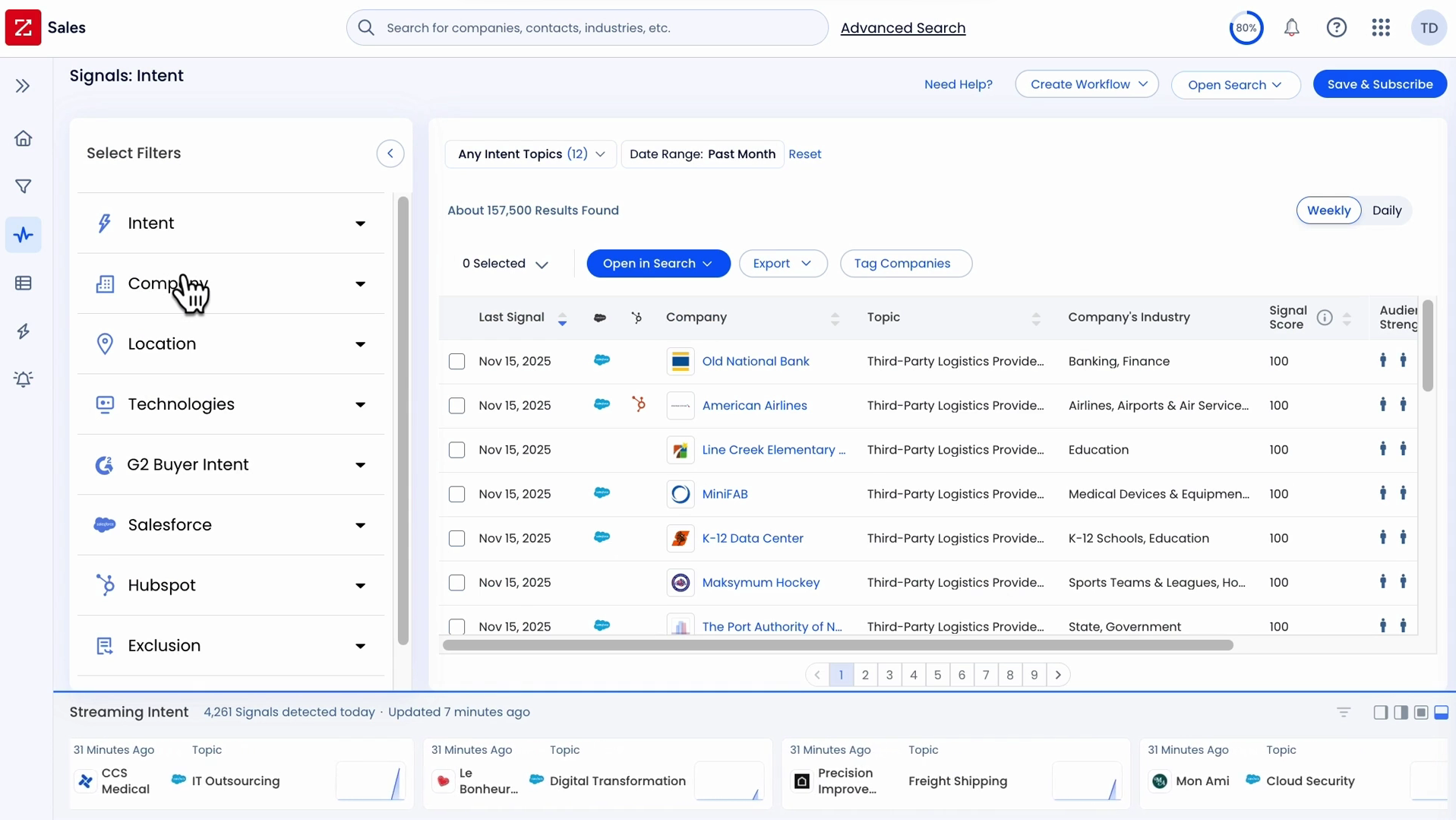The image size is (1456, 820).
Task: Expand the Salesforce filter section
Action: tap(231, 525)
